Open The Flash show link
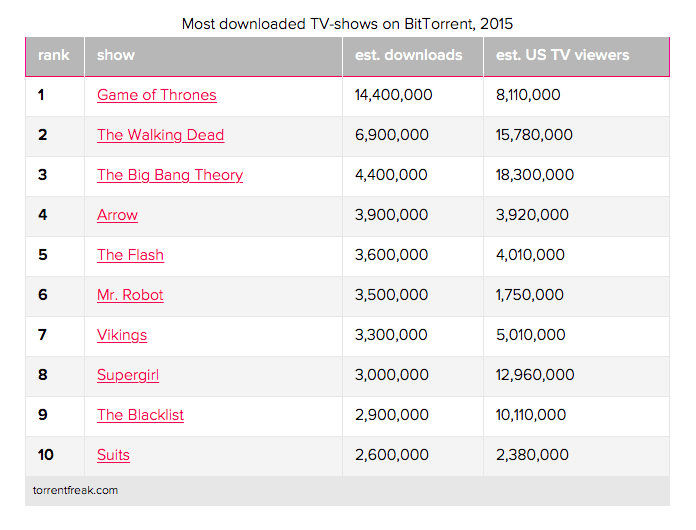Screen dimensions: 696x530 (x=130, y=255)
